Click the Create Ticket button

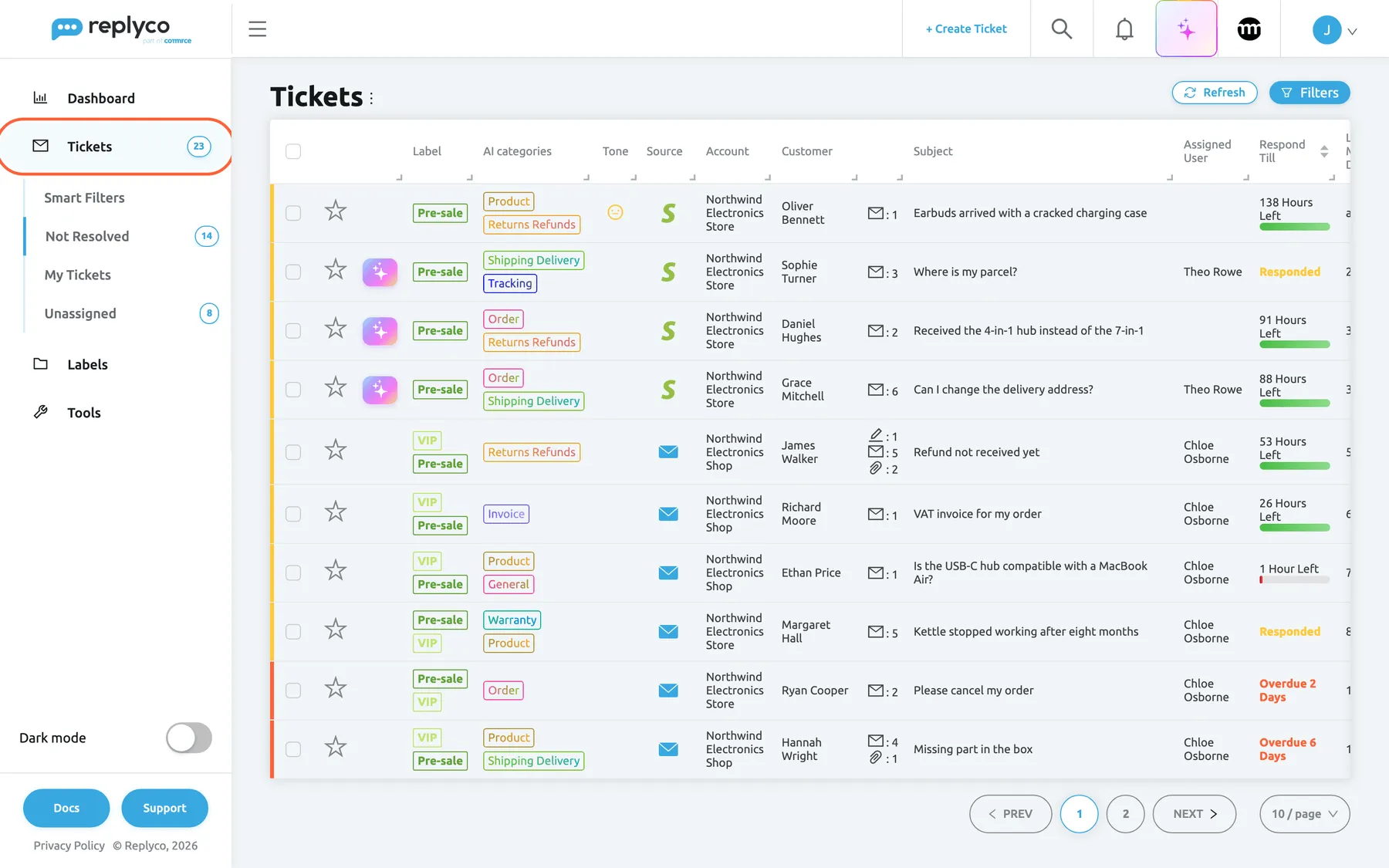point(966,29)
